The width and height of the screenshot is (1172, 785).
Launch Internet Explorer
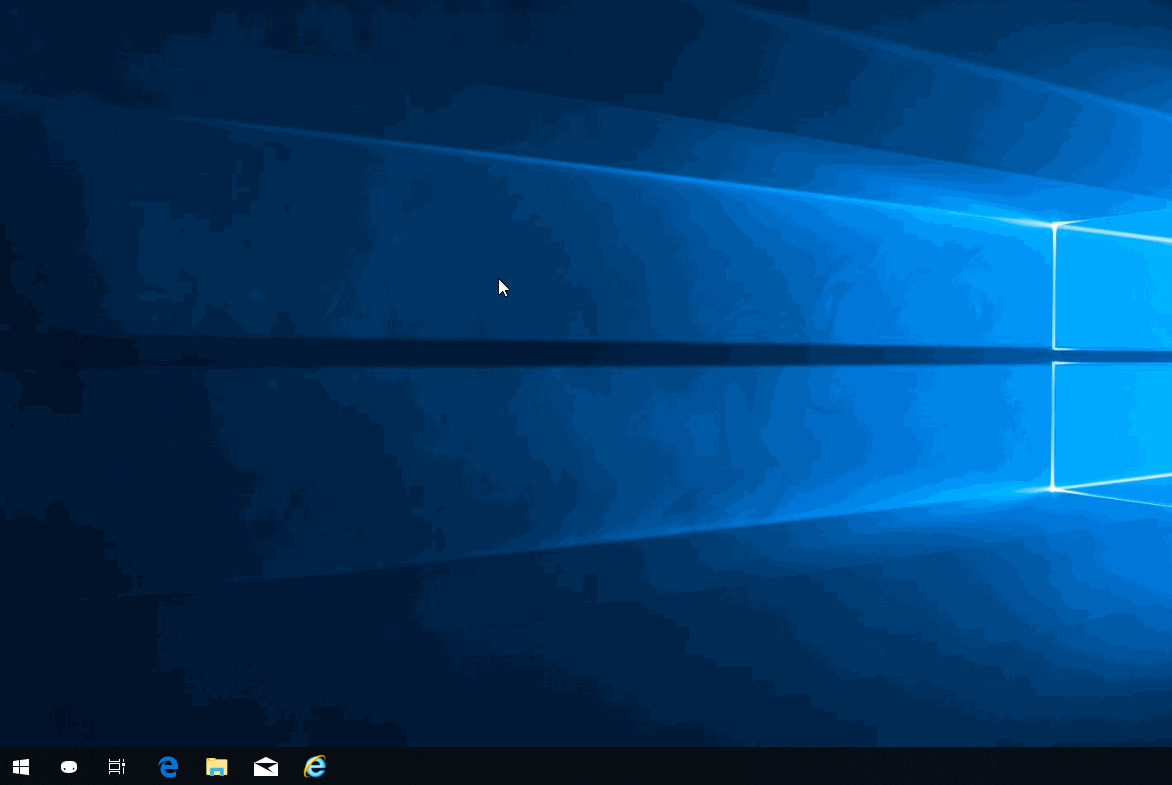315,767
